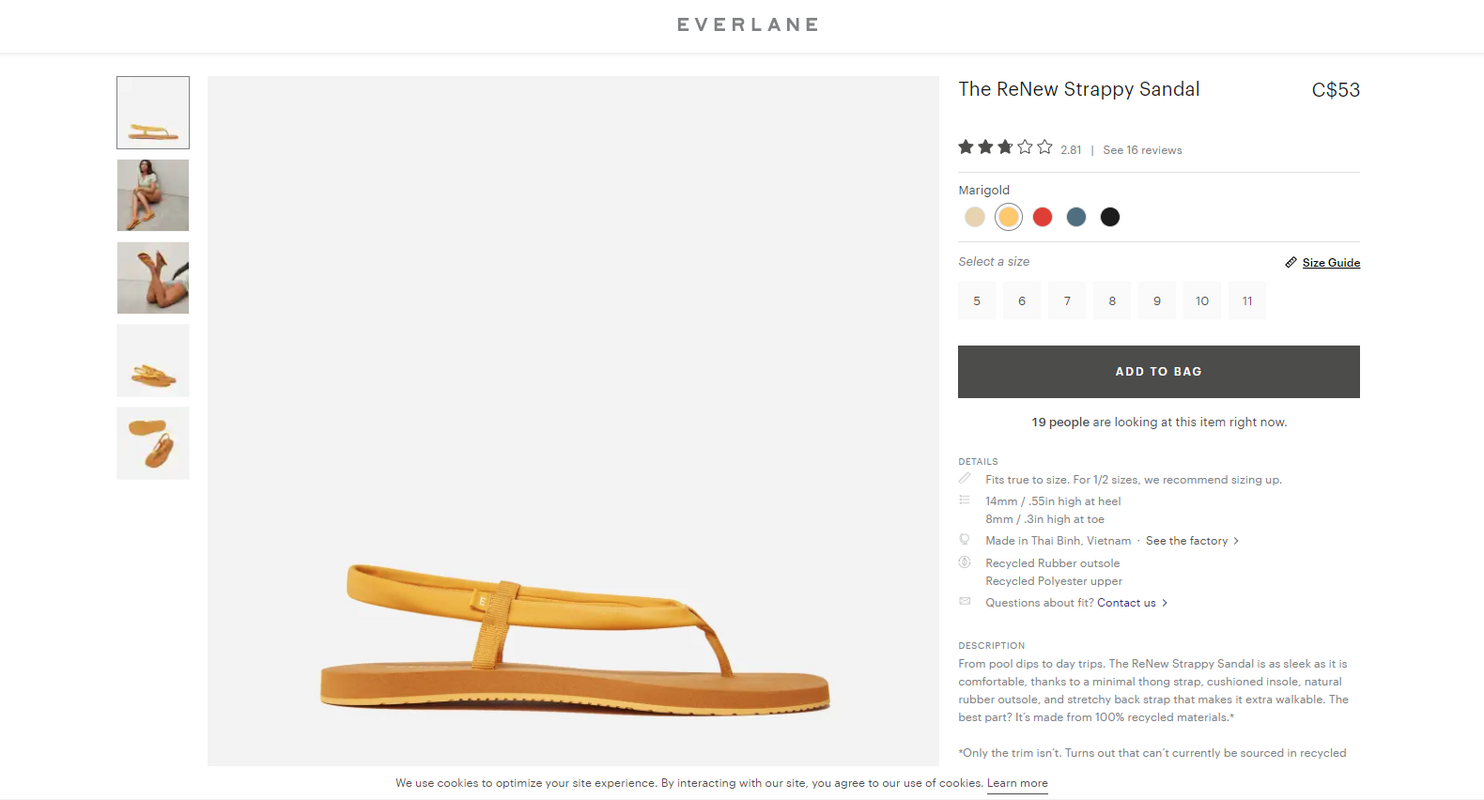Pick the red color swatch
Viewport: 1484px width, 800px height.
coord(1042,217)
